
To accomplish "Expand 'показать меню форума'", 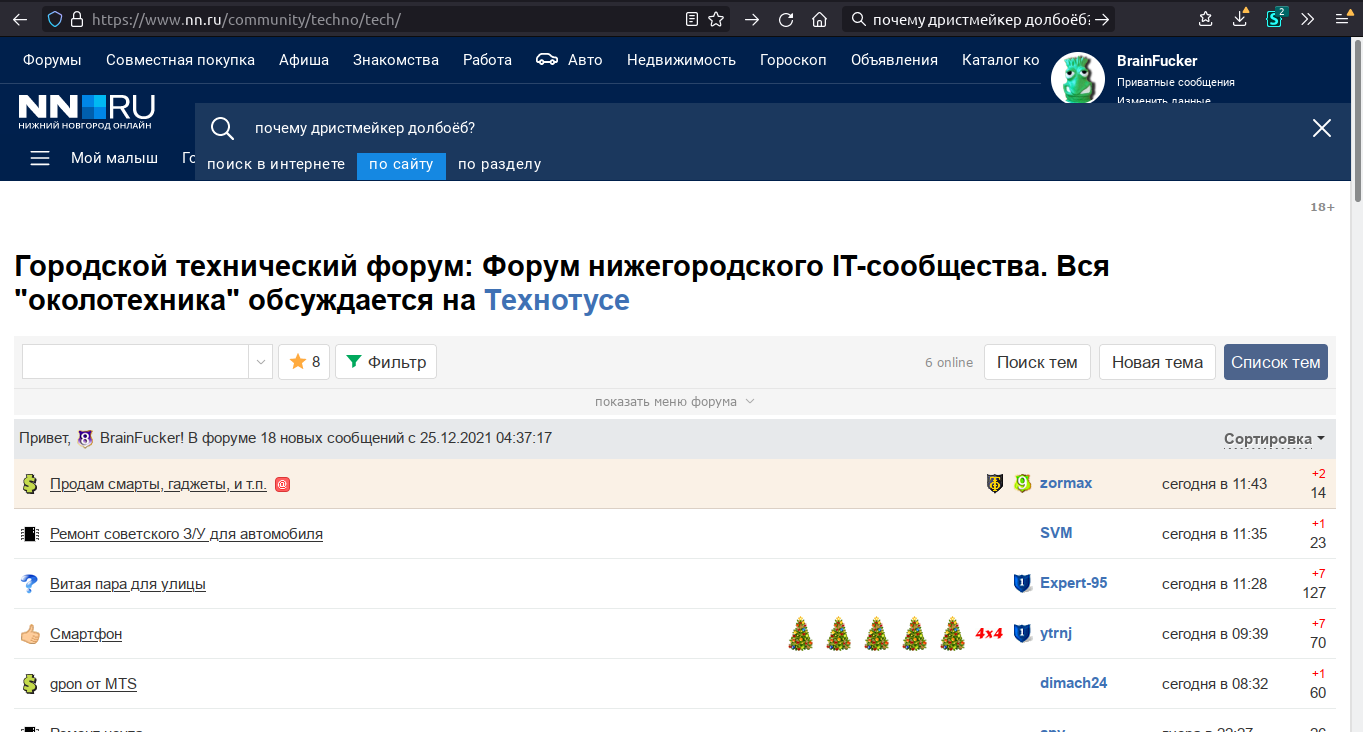I will pos(674,401).
